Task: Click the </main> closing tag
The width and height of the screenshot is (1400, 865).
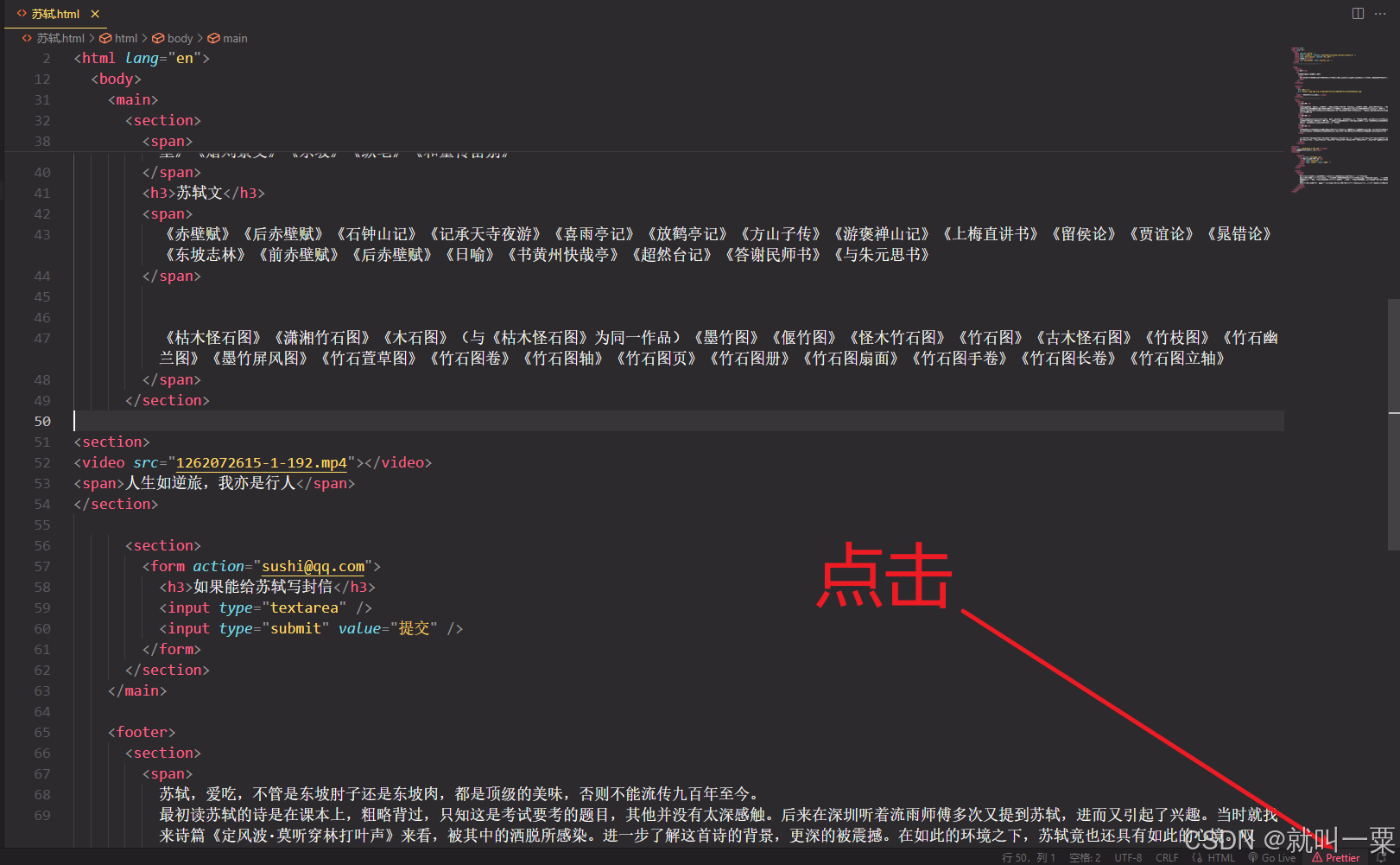Action: click(137, 690)
